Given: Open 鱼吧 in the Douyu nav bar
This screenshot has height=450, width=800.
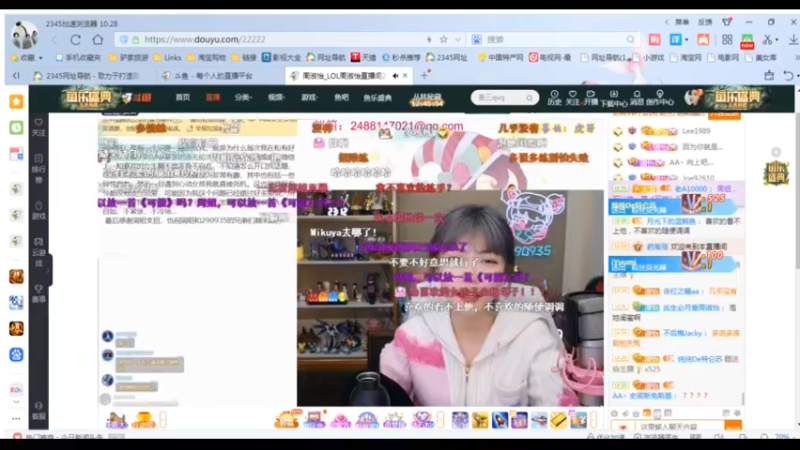Looking at the screenshot, I should (341, 97).
